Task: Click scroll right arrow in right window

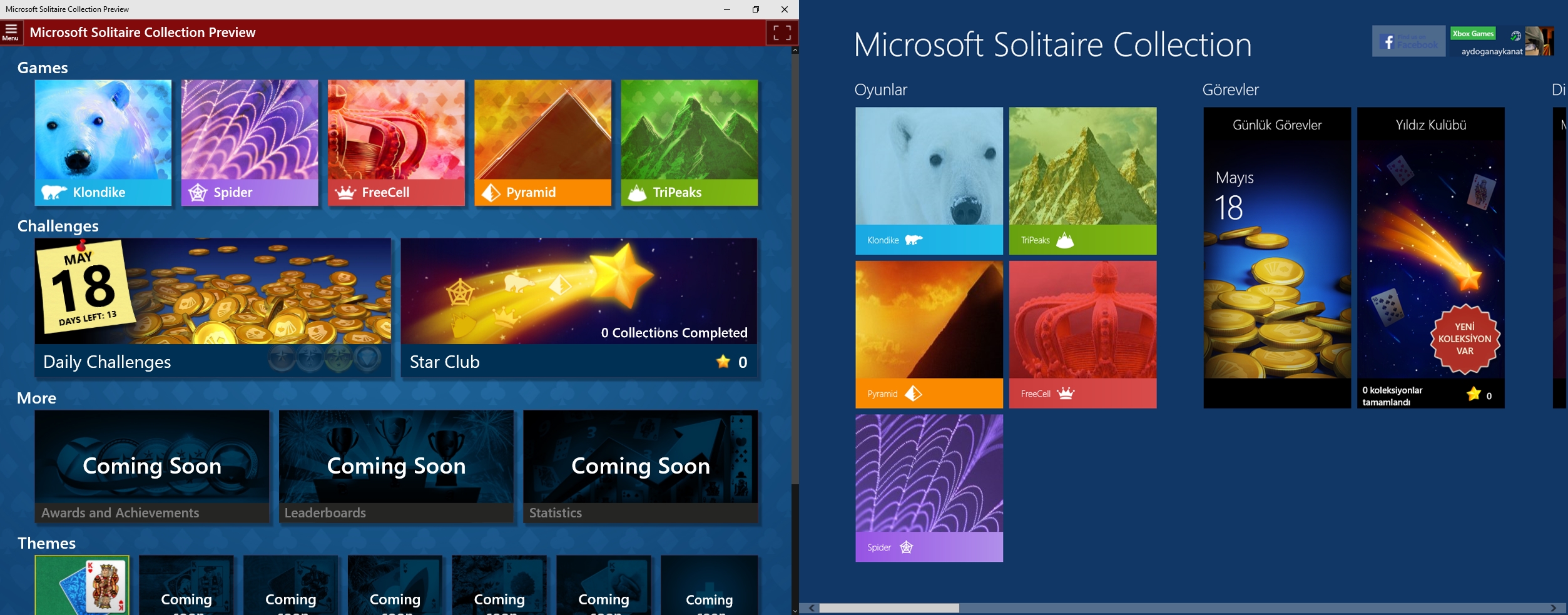Action: 1553,608
